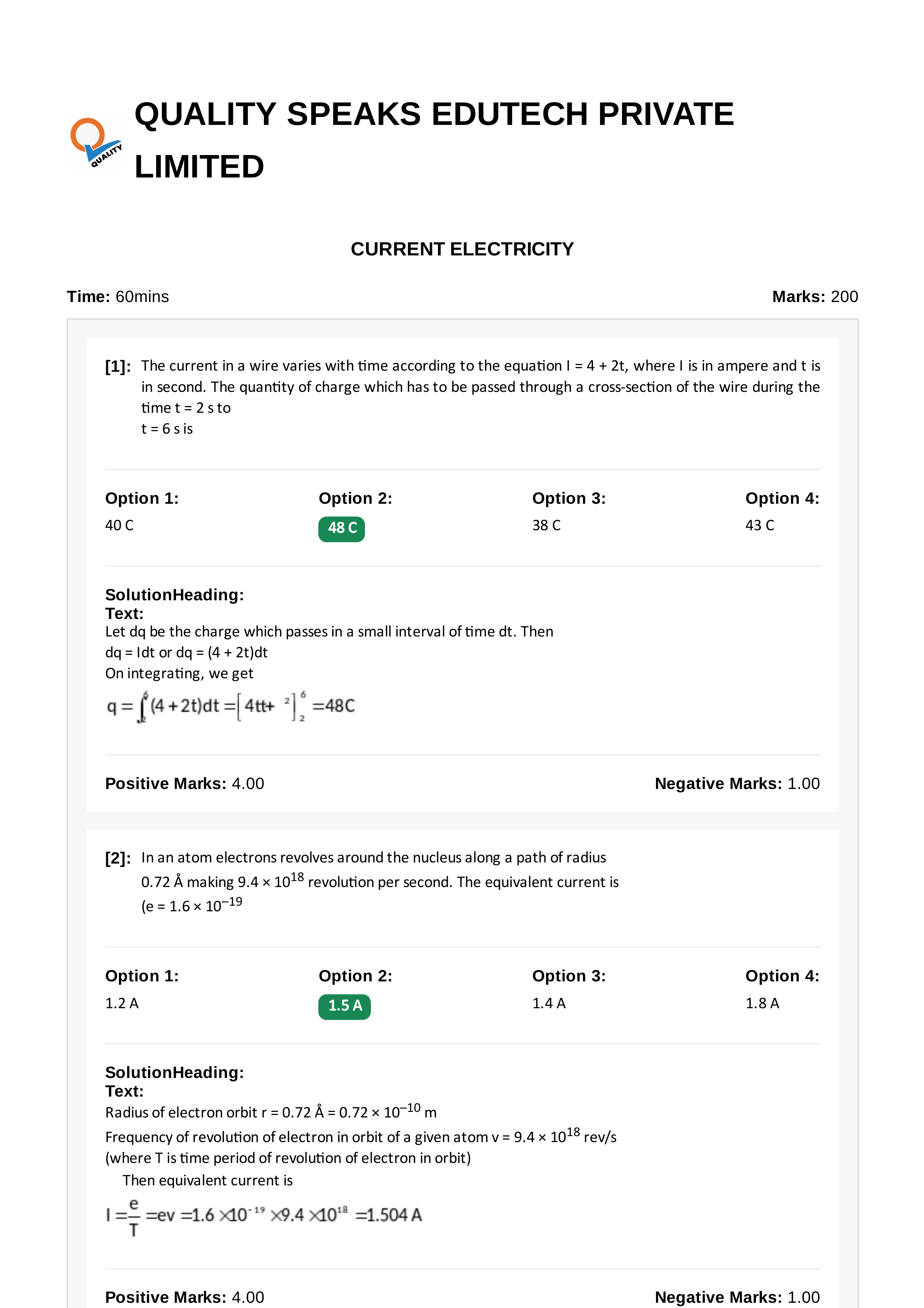Click the question [2] number label
This screenshot has width=924, height=1308.
point(118,858)
